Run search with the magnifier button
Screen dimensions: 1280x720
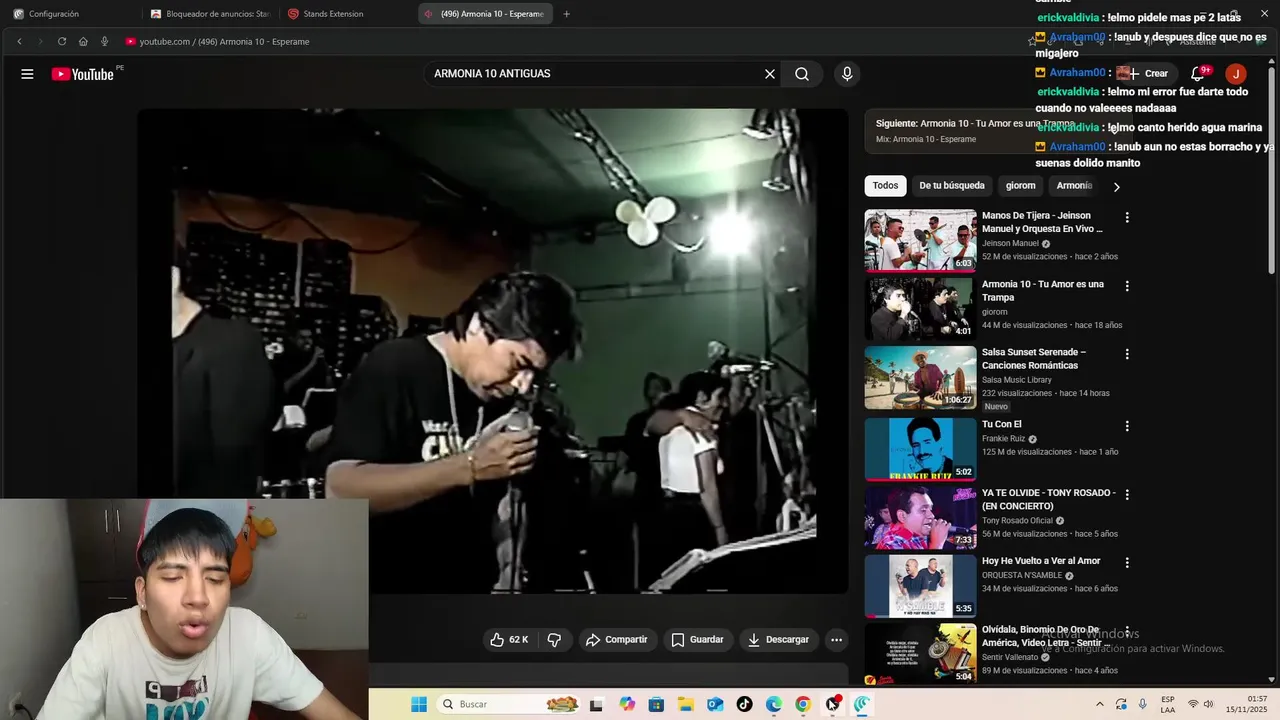[x=802, y=74]
